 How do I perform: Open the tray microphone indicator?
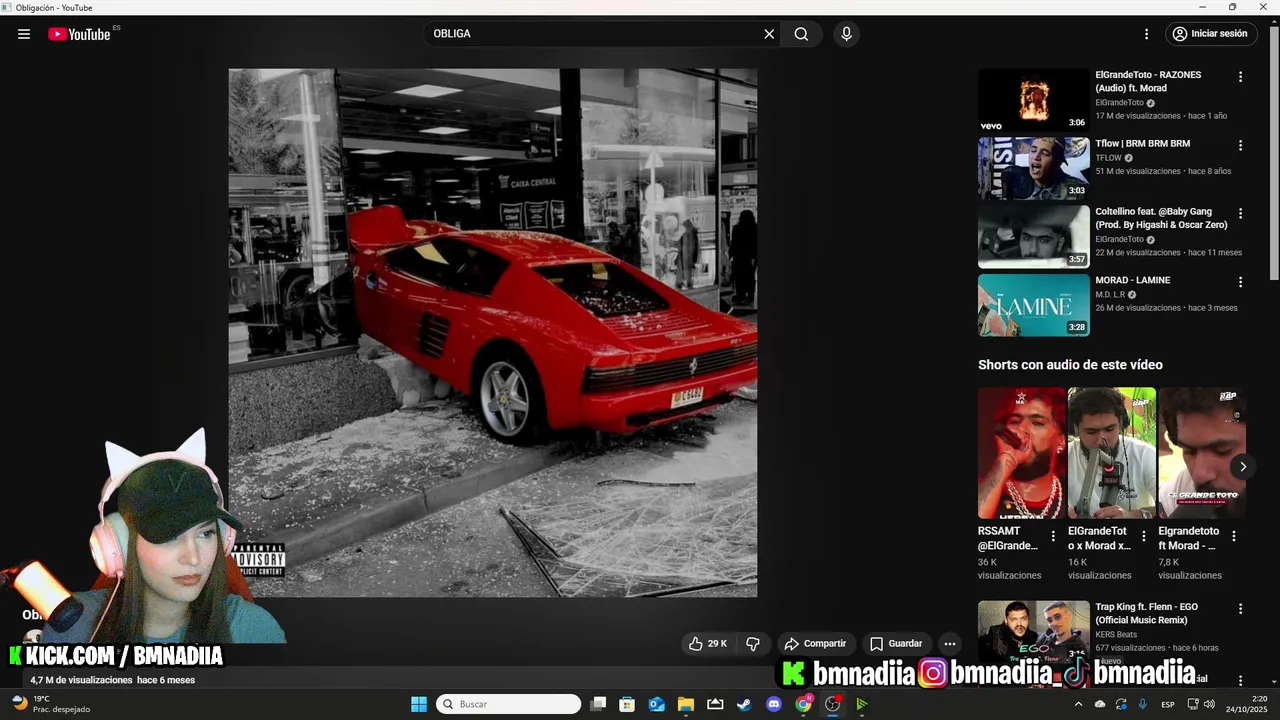pos(1142,704)
